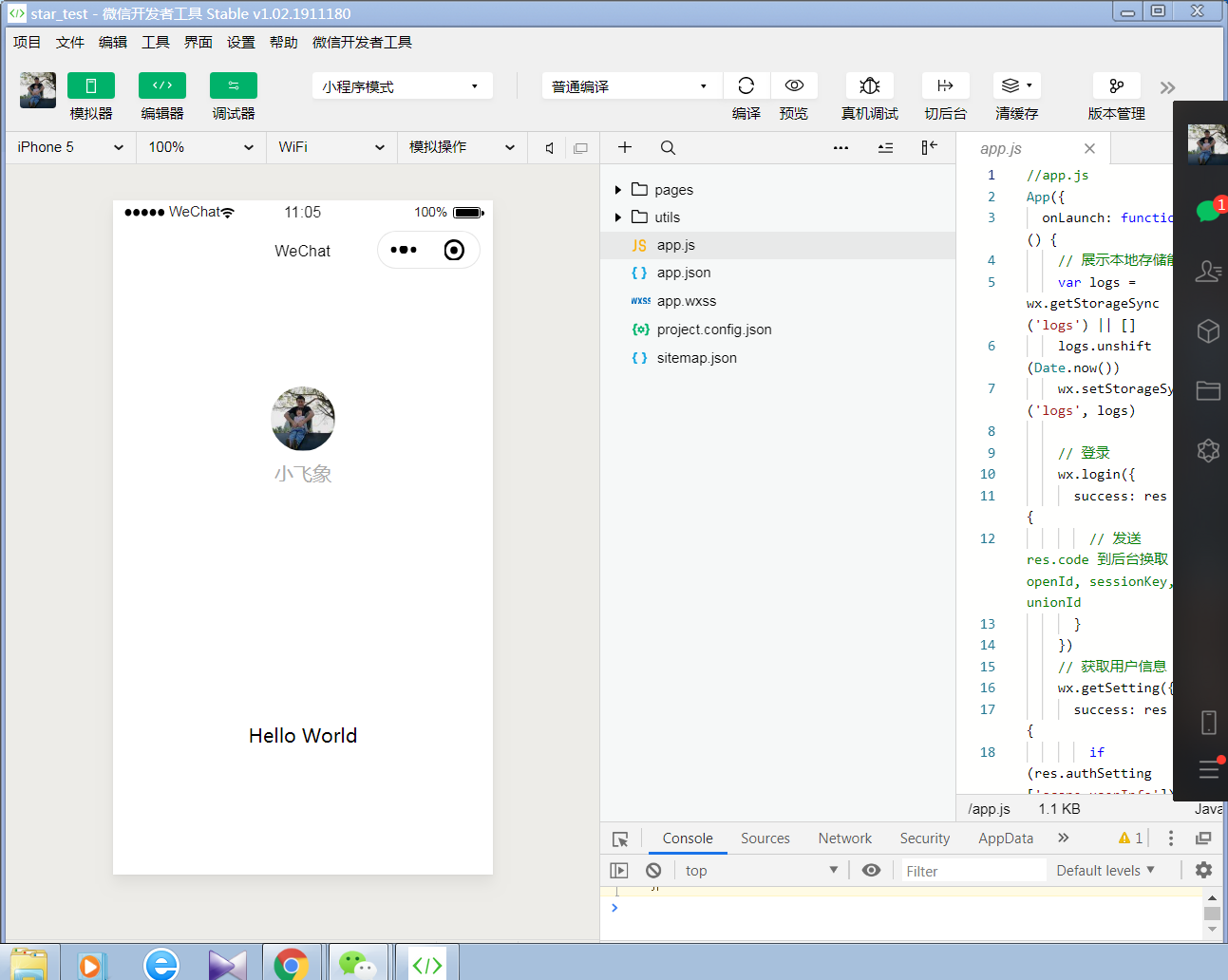Click the 预览 preview eye icon
The image size is (1228, 980).
794,85
